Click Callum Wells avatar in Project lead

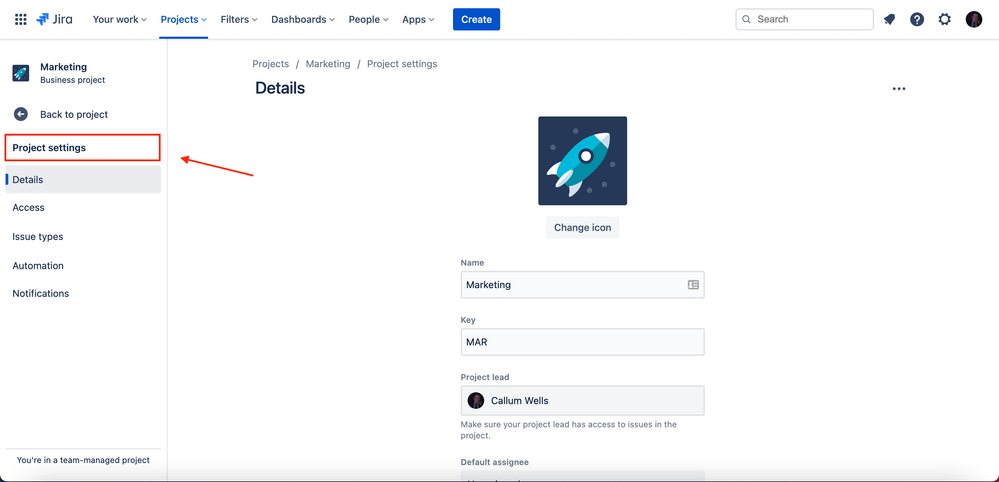point(475,400)
